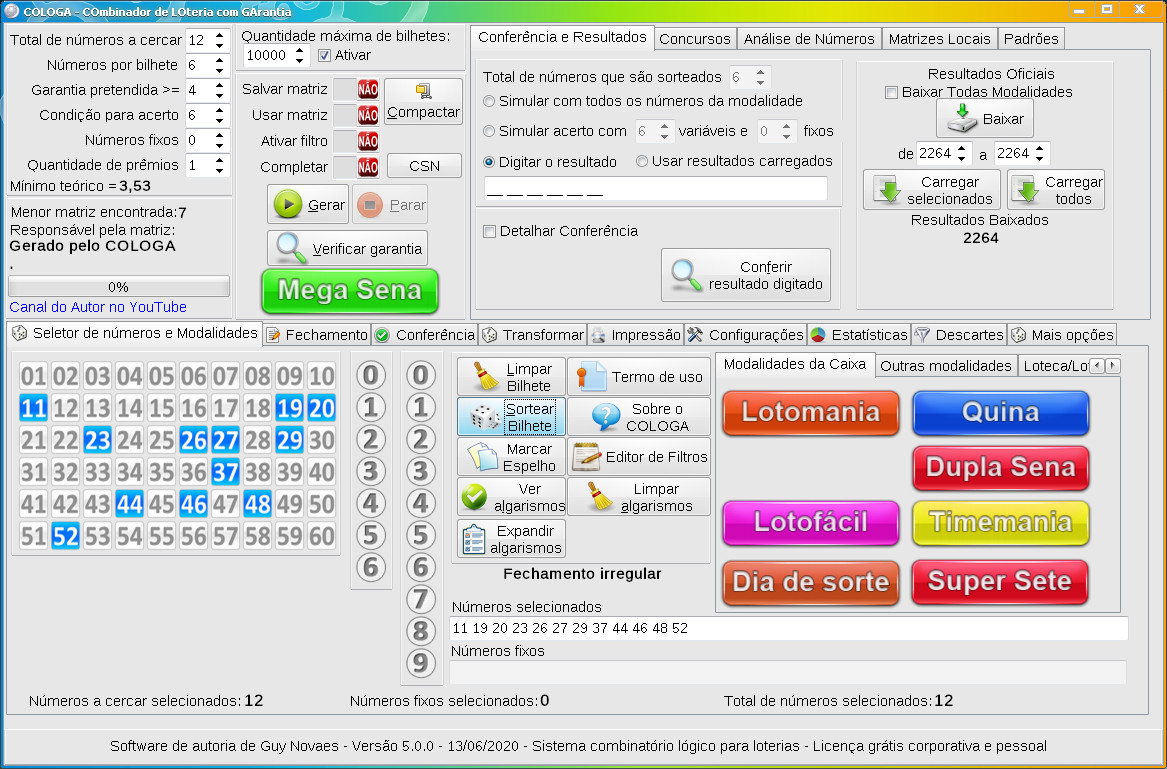Click the Carregar selecionados green arrow icon
The image size is (1167, 769).
click(x=887, y=190)
